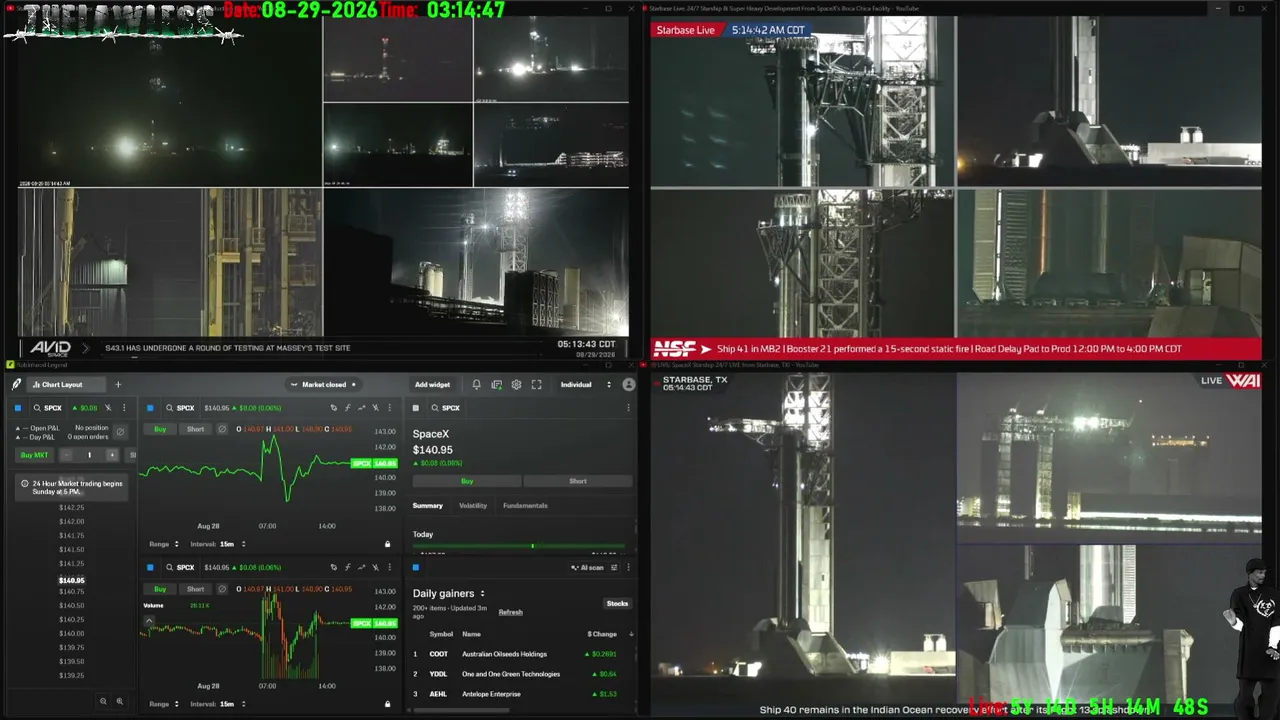Screen dimensions: 1280x720
Task: Increase order quantity with plus button
Action: point(112,455)
